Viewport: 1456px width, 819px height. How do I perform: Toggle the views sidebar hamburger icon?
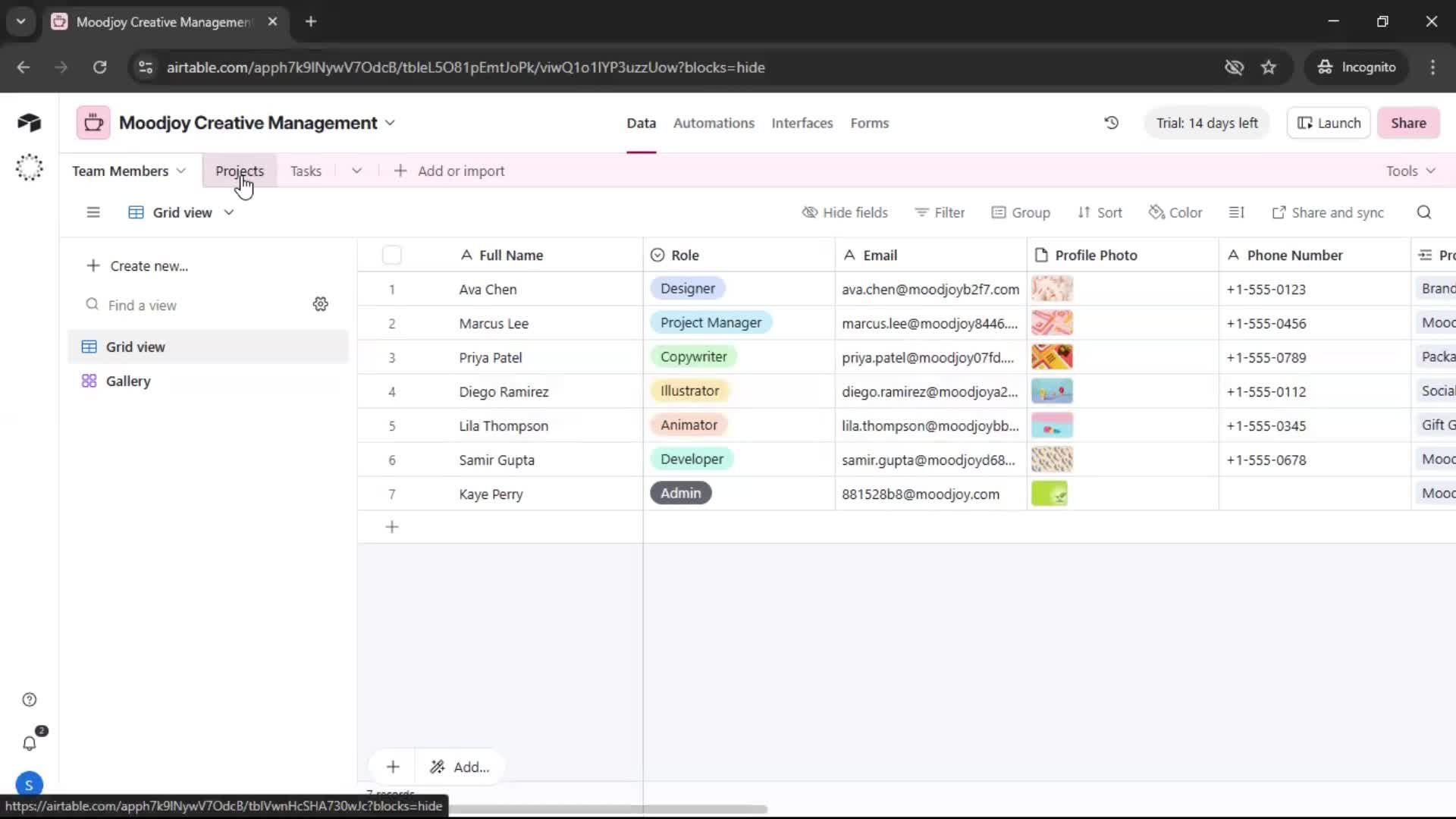(93, 212)
